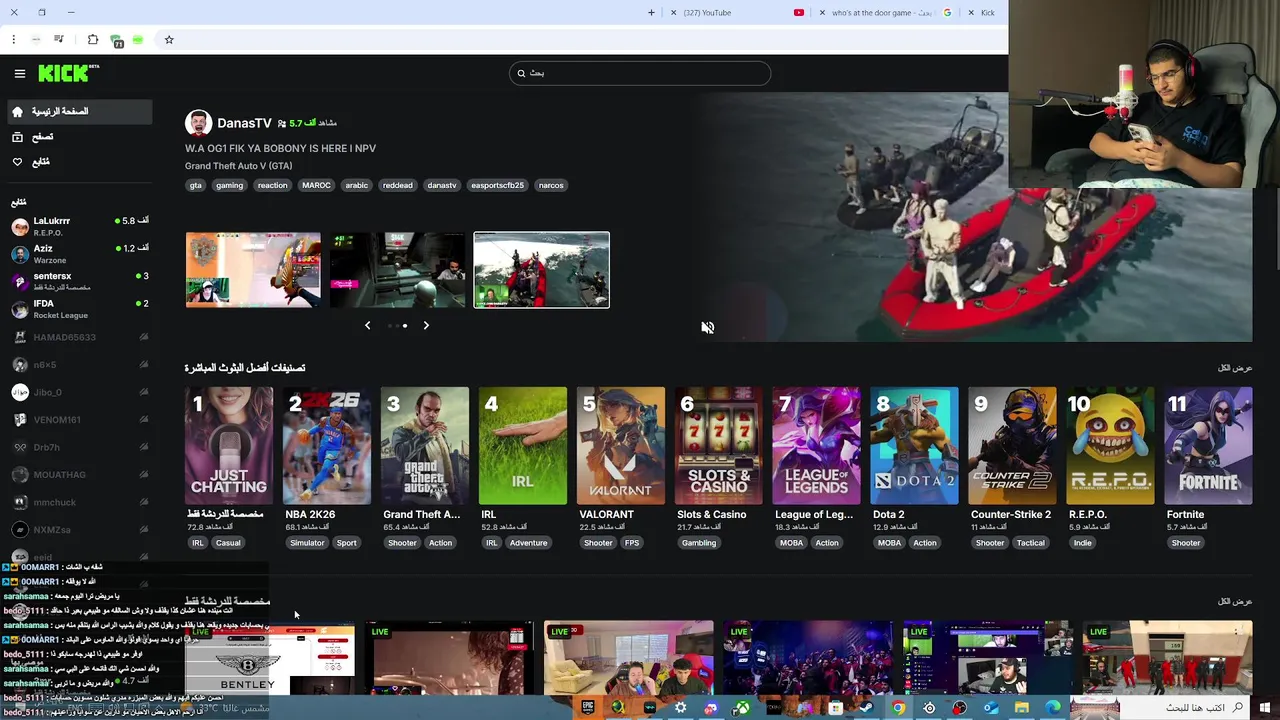Viewport: 1280px width, 720px height.
Task: Open the VALORANT category card
Action: coord(621,446)
